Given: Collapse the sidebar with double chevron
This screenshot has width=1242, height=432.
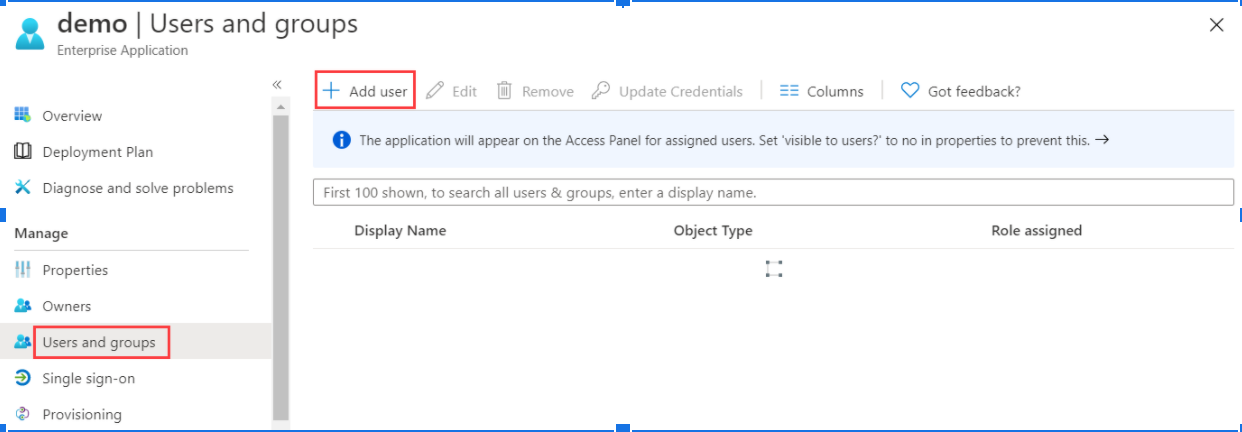Looking at the screenshot, I should click(x=278, y=84).
